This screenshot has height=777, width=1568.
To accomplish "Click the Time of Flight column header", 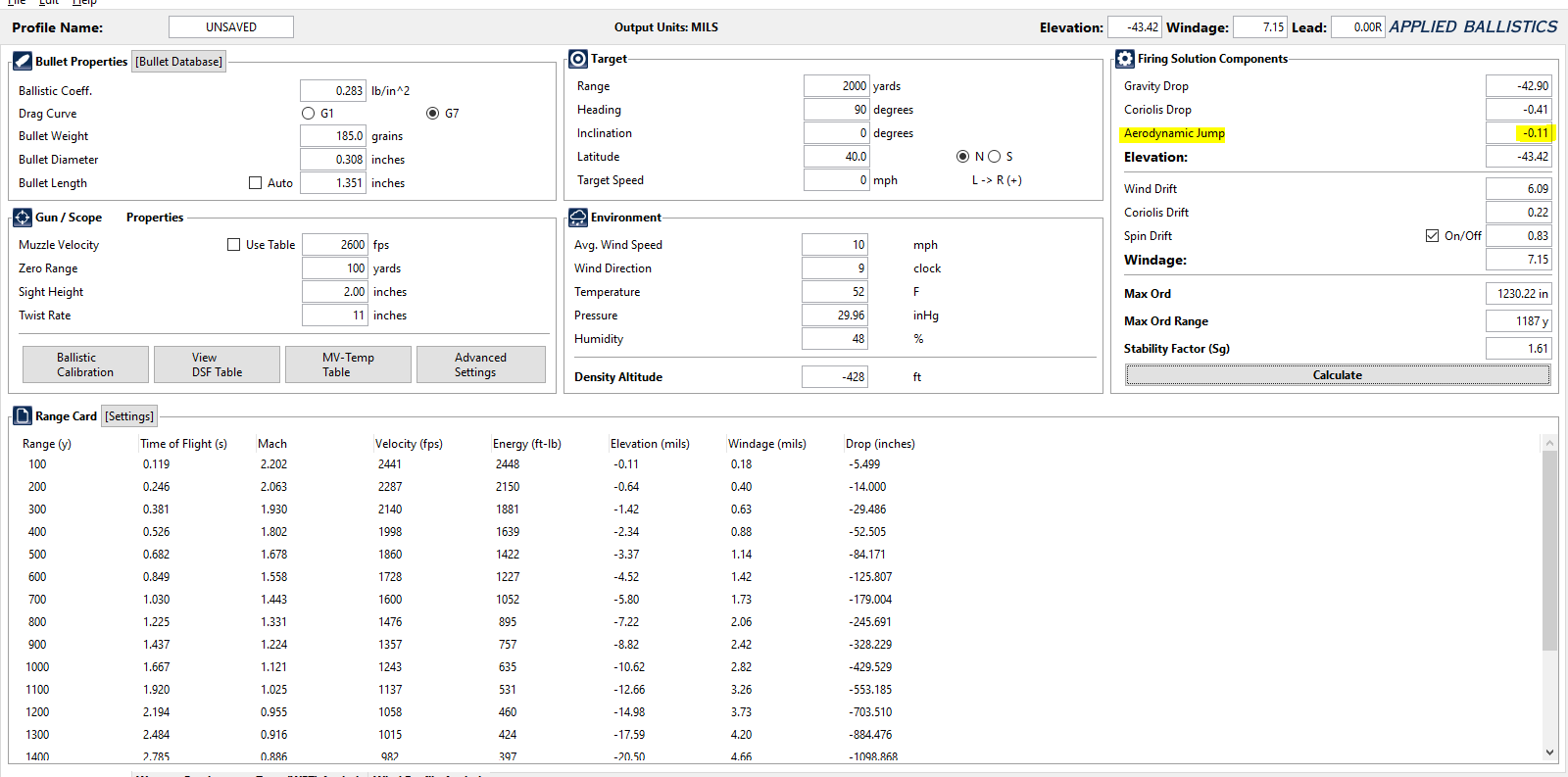I will [x=183, y=444].
